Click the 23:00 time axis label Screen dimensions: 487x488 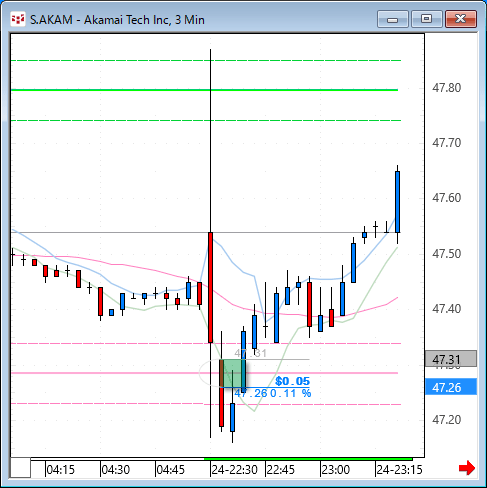point(336,470)
